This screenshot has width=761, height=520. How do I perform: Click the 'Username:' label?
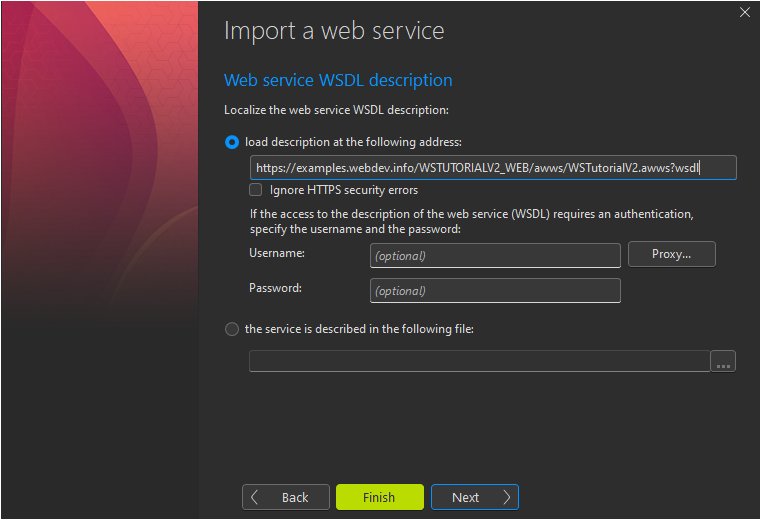277,253
